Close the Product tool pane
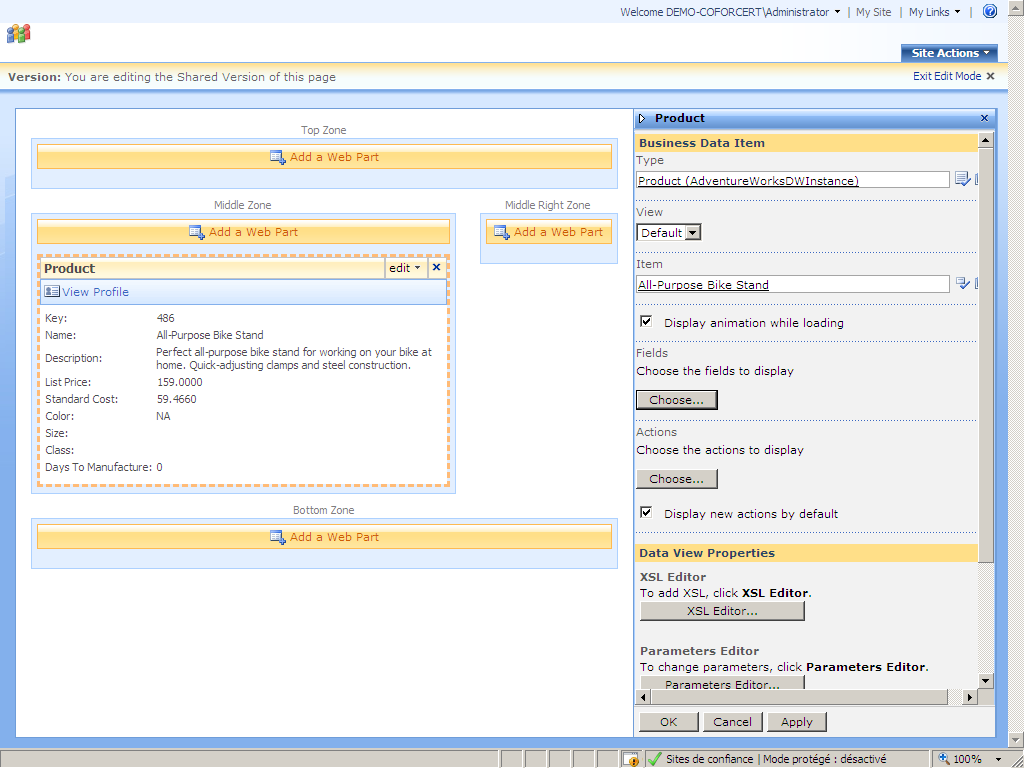This screenshot has width=1024, height=768. click(x=984, y=118)
